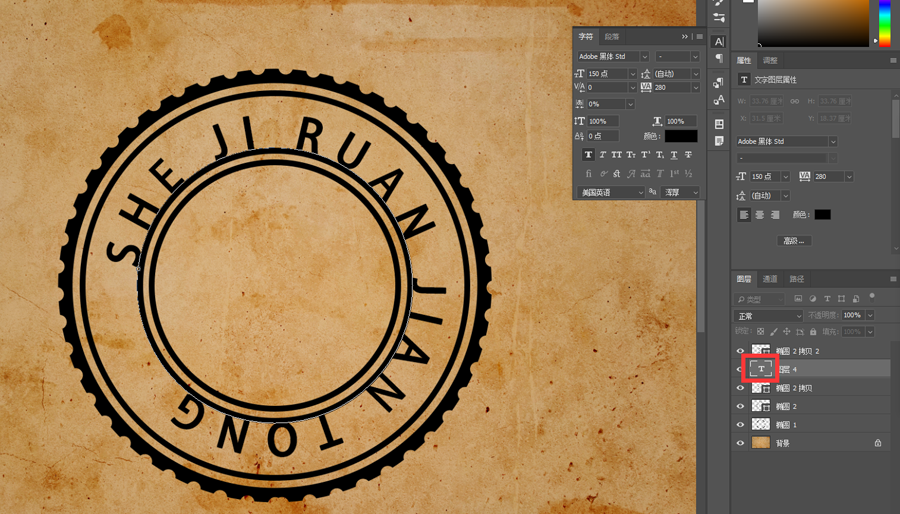
Task: Hide the 背景 layer visibility eye
Action: tap(740, 443)
